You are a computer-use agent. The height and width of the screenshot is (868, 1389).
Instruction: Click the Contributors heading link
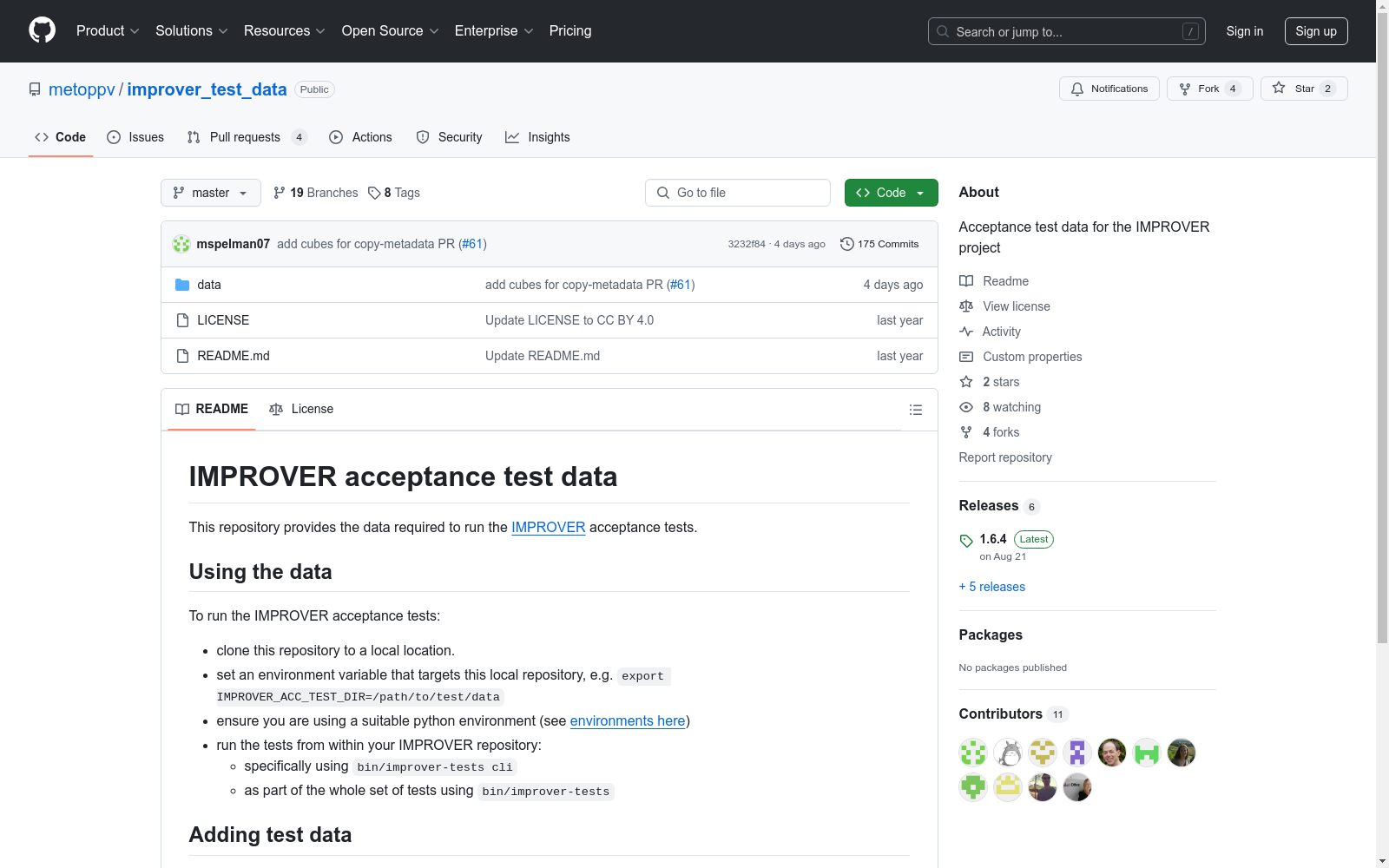click(1001, 714)
